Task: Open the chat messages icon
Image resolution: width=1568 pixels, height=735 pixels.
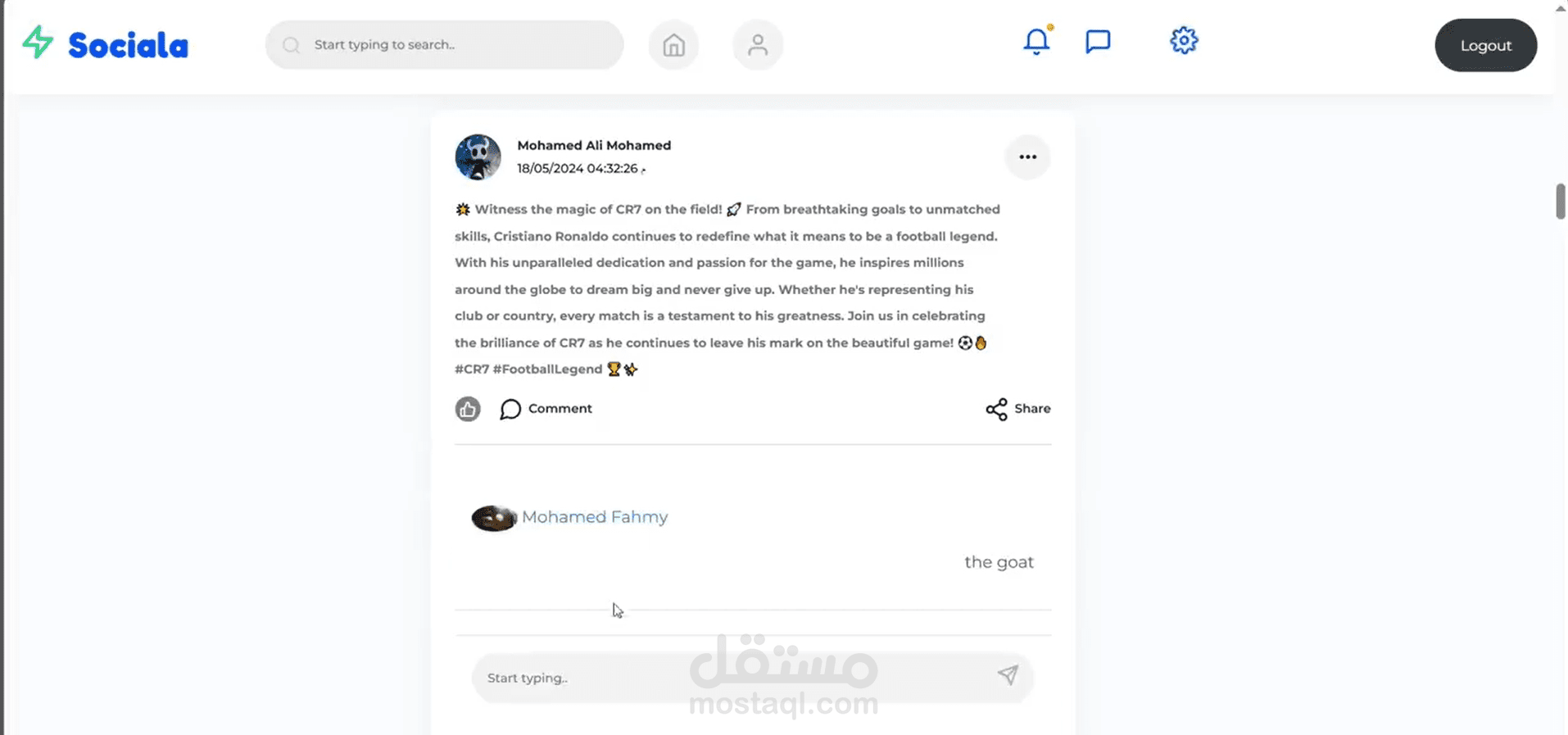Action: [1098, 41]
